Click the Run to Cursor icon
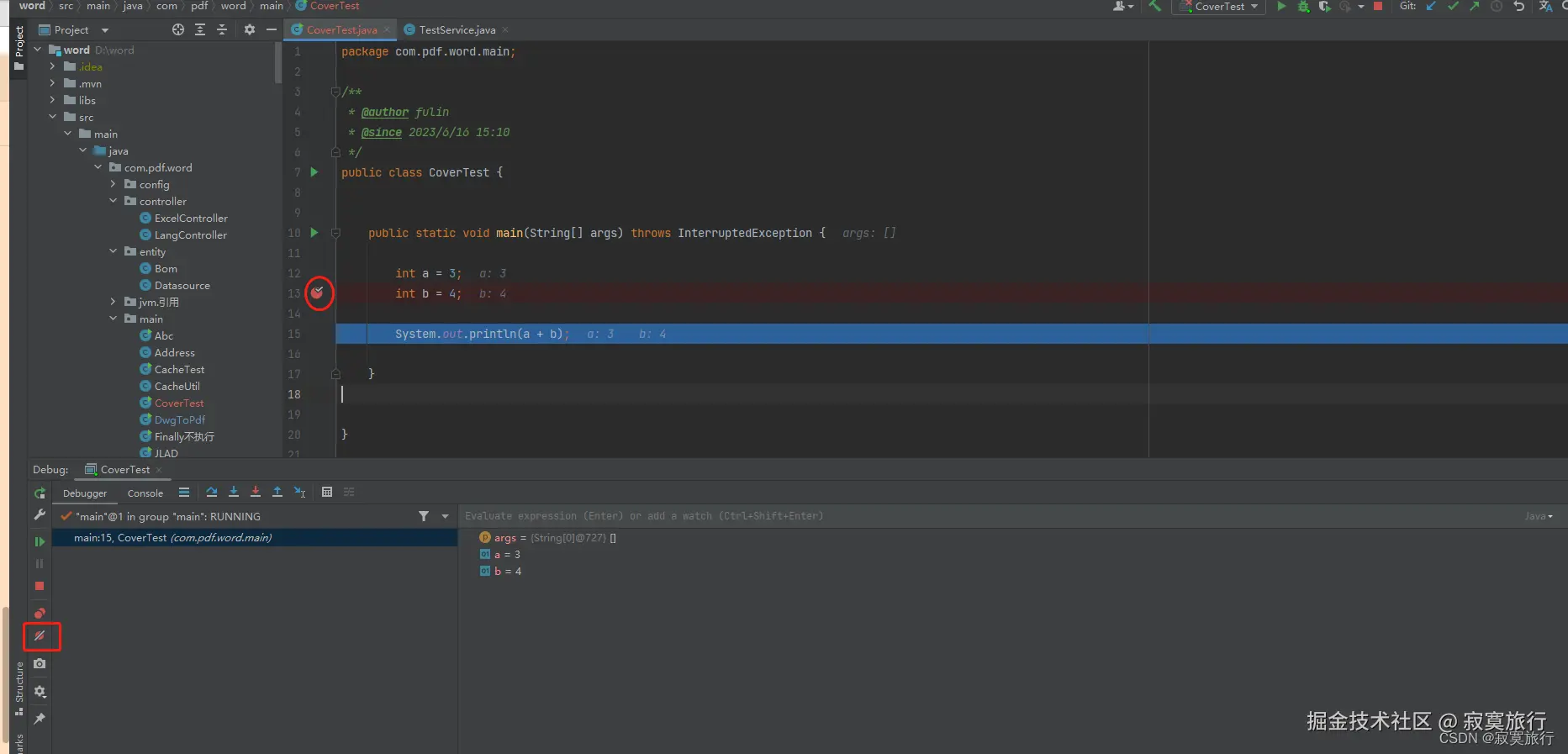The width and height of the screenshot is (1568, 754). point(299,493)
